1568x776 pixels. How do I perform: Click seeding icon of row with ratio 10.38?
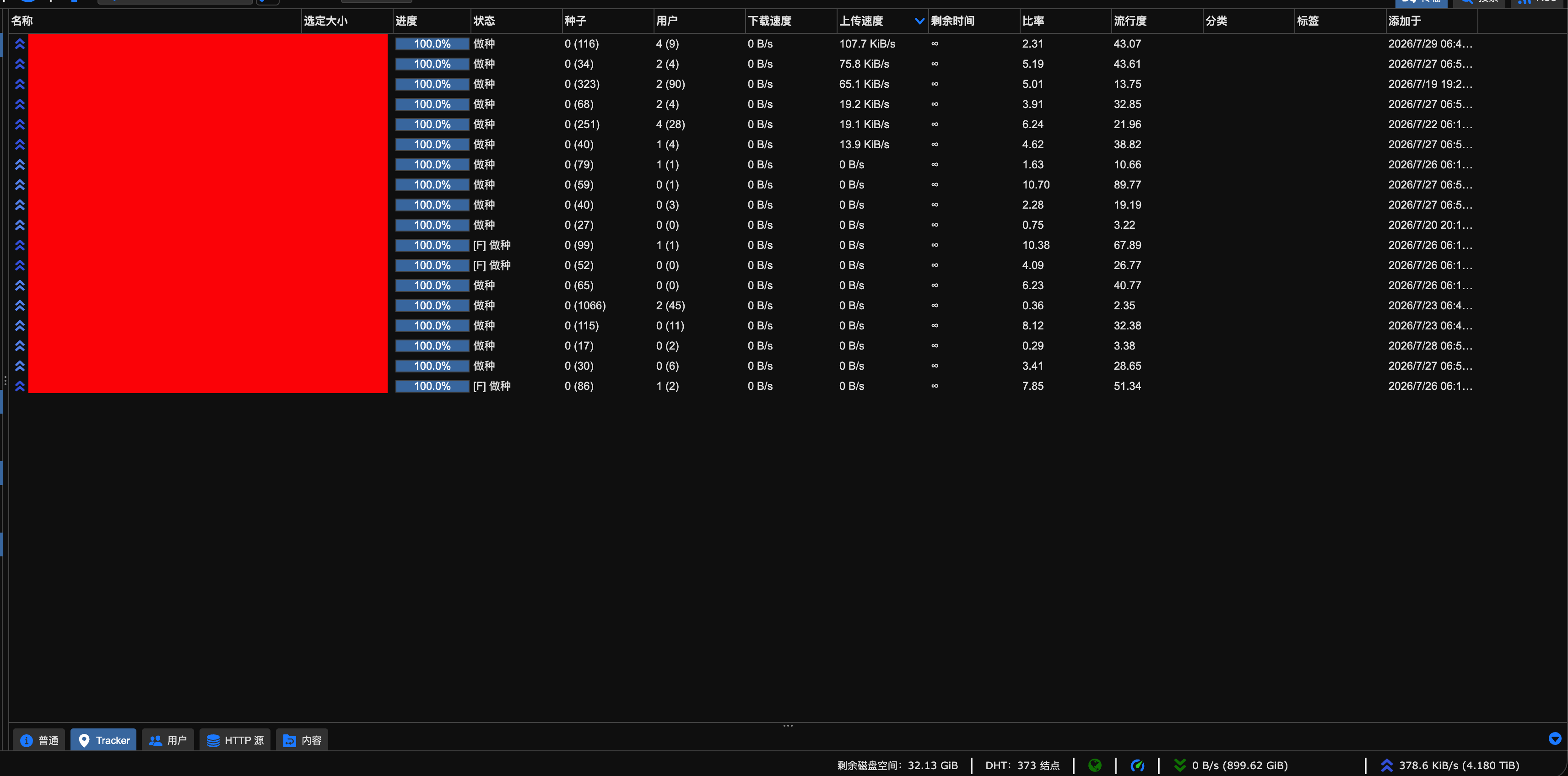[20, 245]
